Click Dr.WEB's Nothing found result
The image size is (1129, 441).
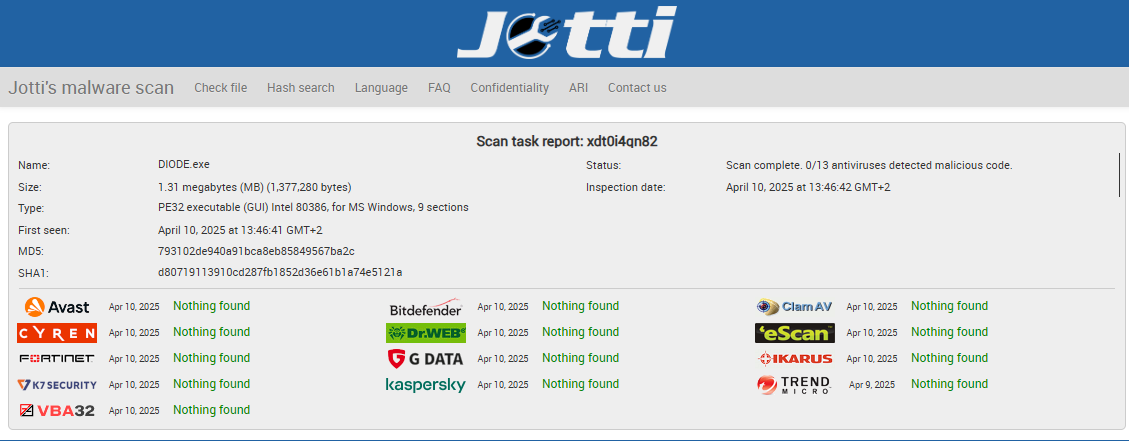(x=580, y=331)
